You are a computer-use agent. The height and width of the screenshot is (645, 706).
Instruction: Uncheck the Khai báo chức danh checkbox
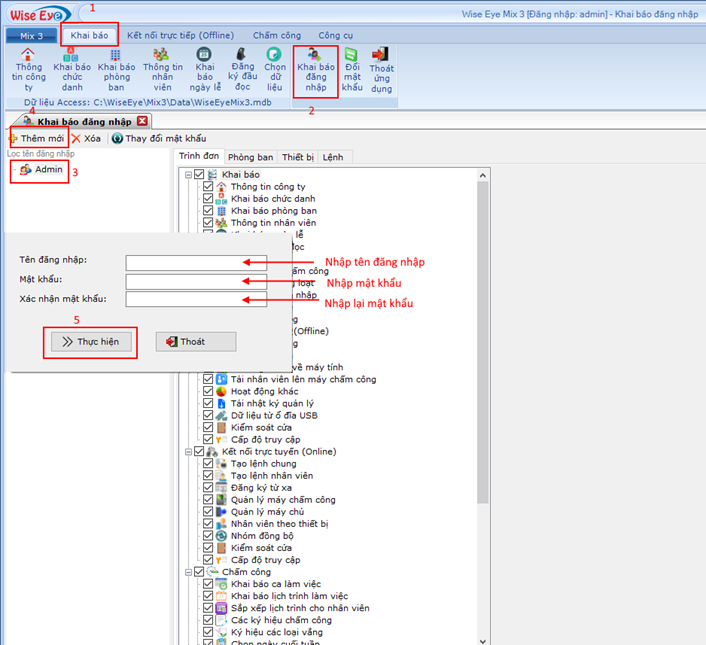208,199
